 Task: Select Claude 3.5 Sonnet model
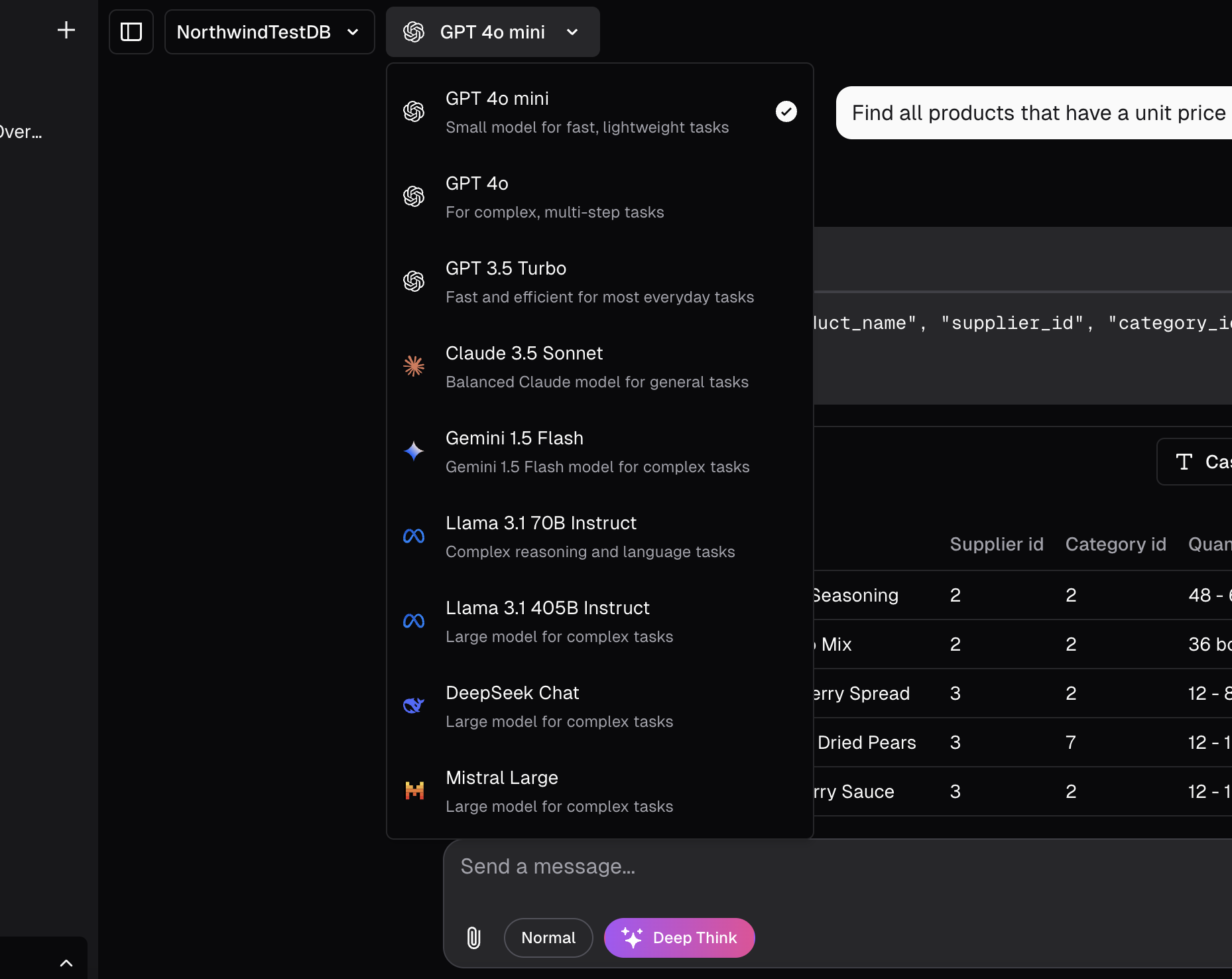click(599, 367)
